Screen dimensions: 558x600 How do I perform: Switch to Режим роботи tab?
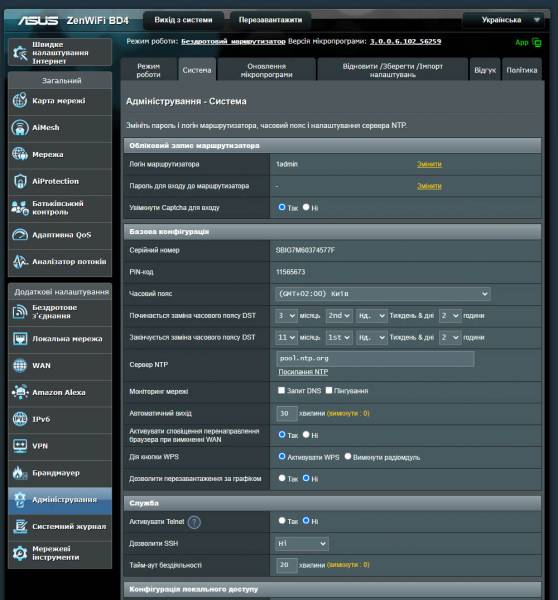click(148, 70)
